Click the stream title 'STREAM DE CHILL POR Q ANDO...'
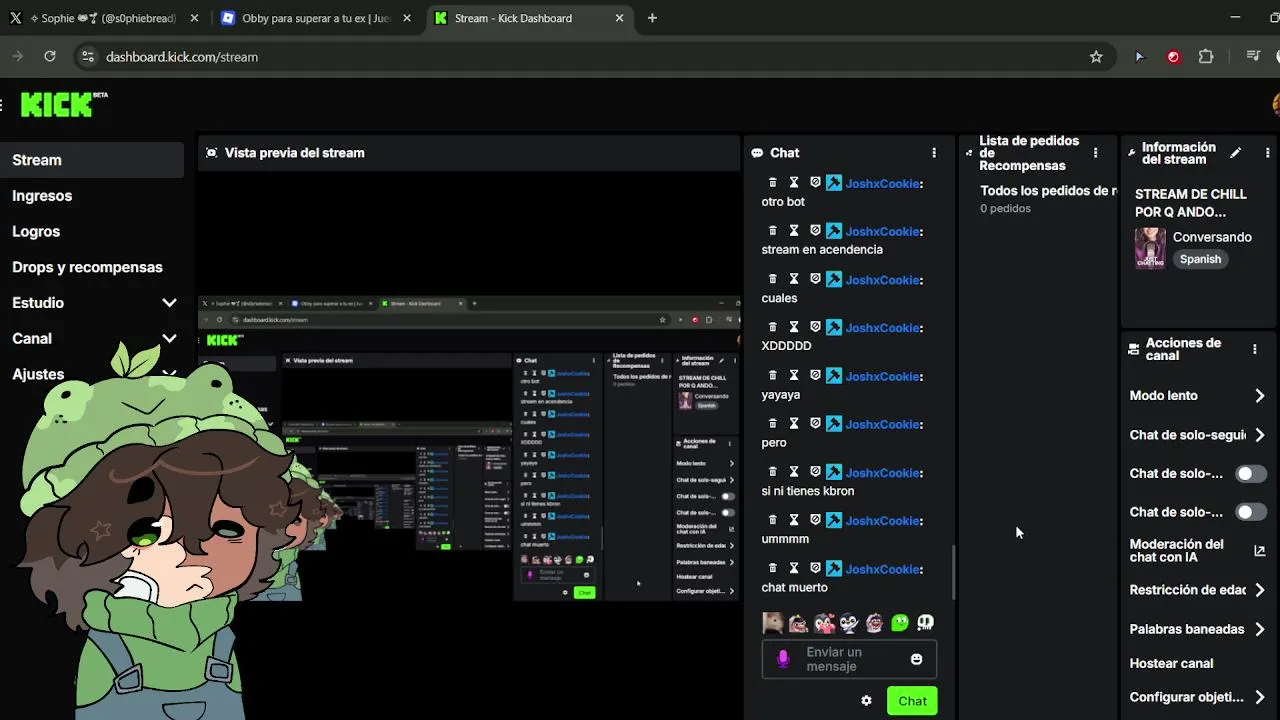This screenshot has height=720, width=1280. click(x=1190, y=203)
